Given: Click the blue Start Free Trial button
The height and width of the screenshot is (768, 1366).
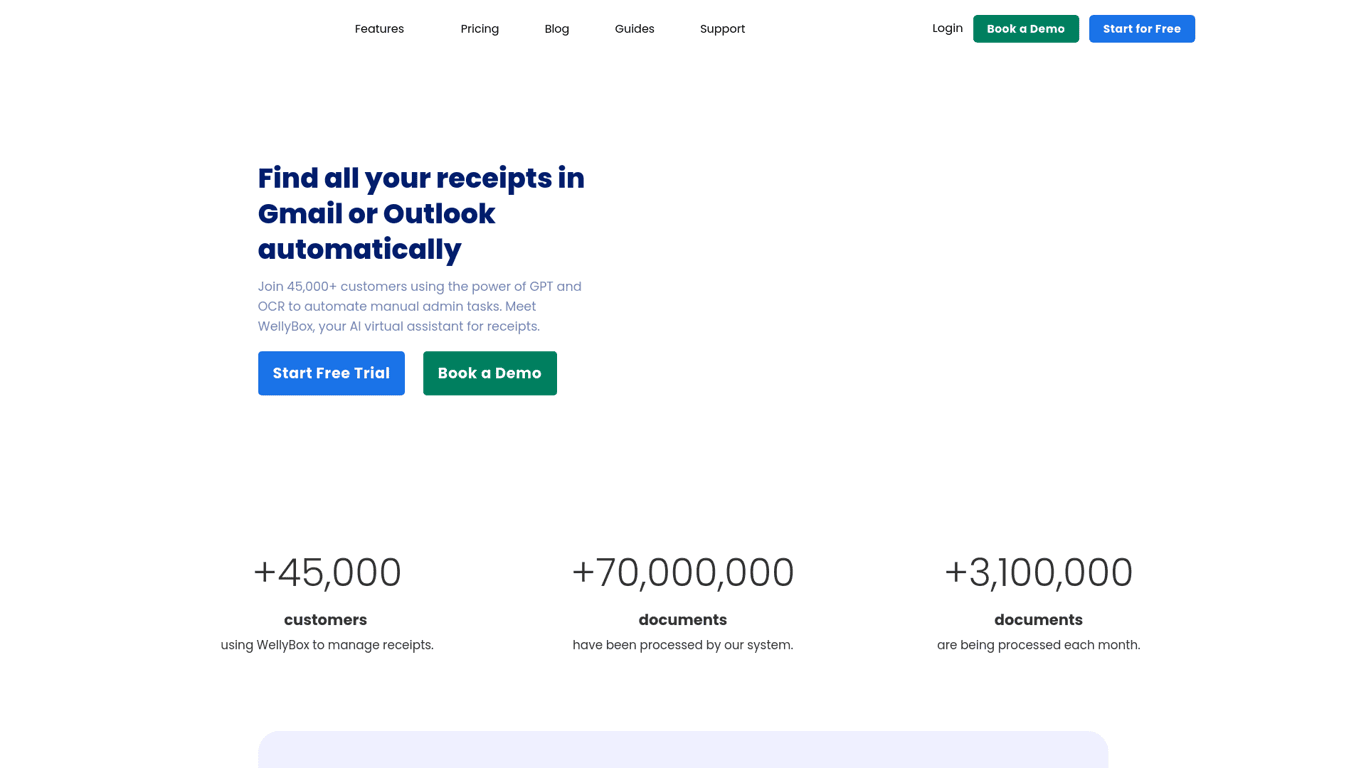Looking at the screenshot, I should (331, 373).
